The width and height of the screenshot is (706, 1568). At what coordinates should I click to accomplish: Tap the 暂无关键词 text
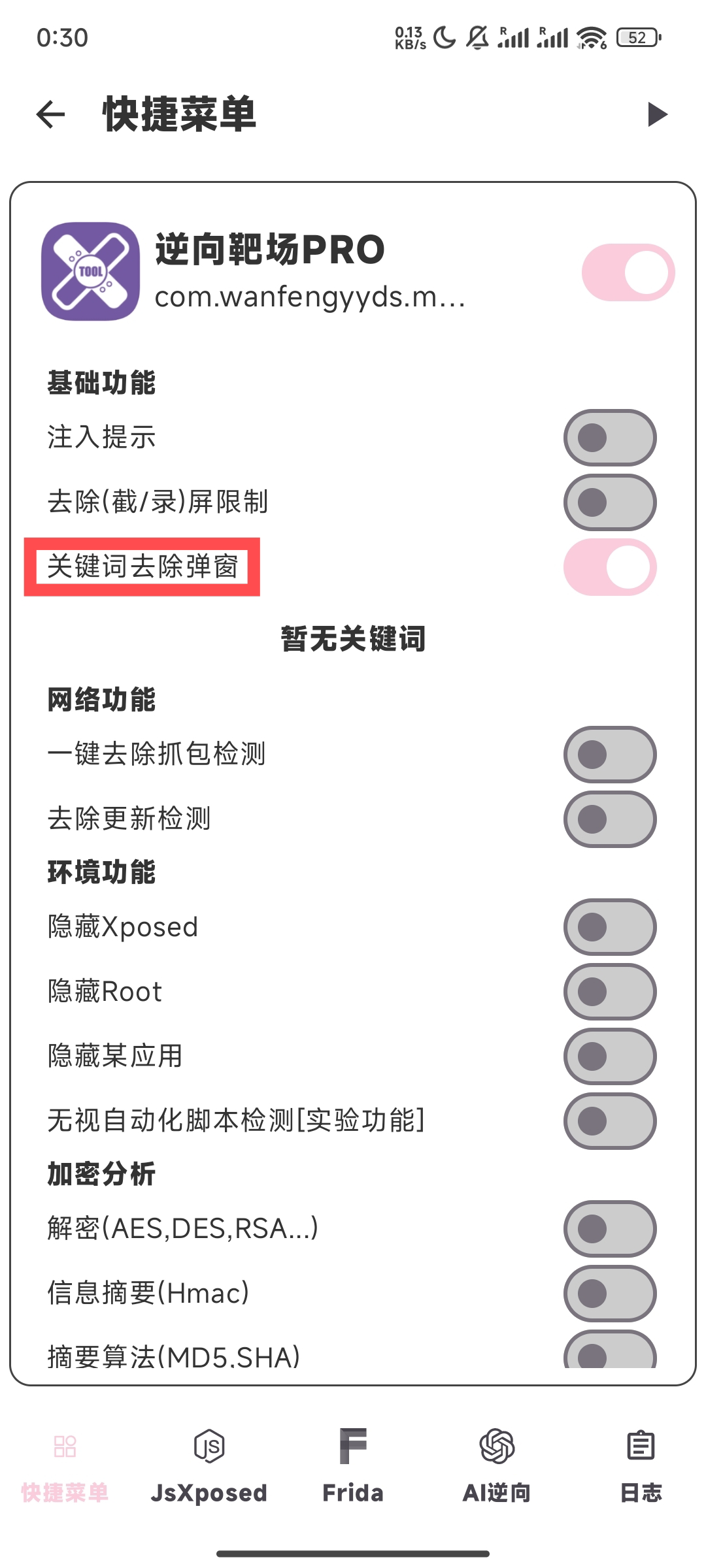click(353, 638)
